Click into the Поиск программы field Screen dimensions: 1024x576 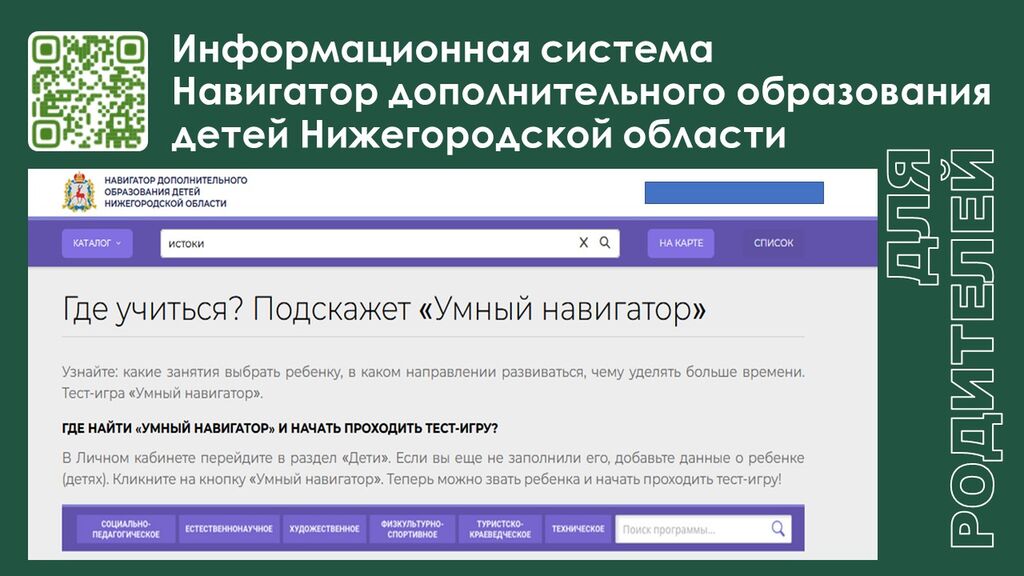click(690, 529)
